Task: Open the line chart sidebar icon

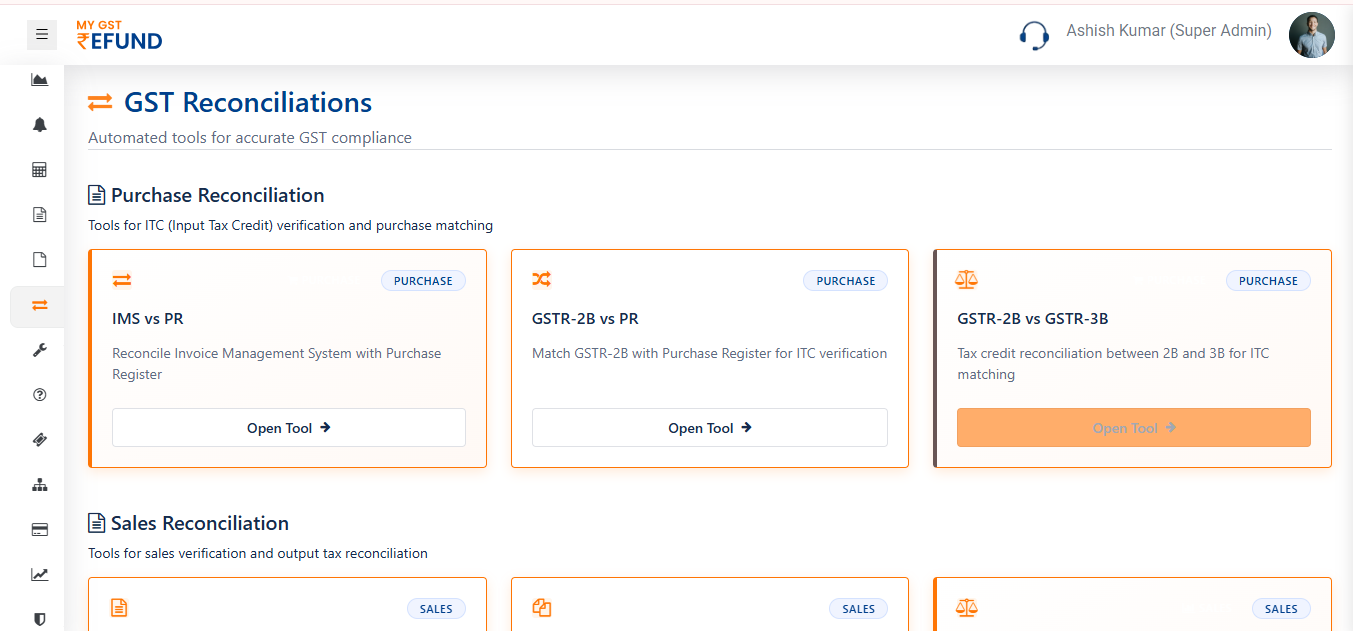Action: (40, 575)
